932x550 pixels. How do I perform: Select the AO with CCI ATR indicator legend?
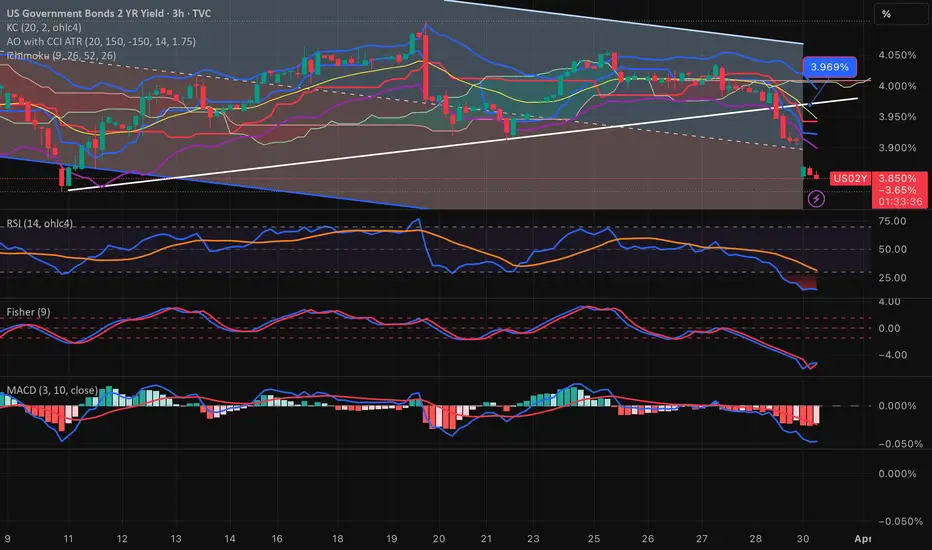pos(101,42)
